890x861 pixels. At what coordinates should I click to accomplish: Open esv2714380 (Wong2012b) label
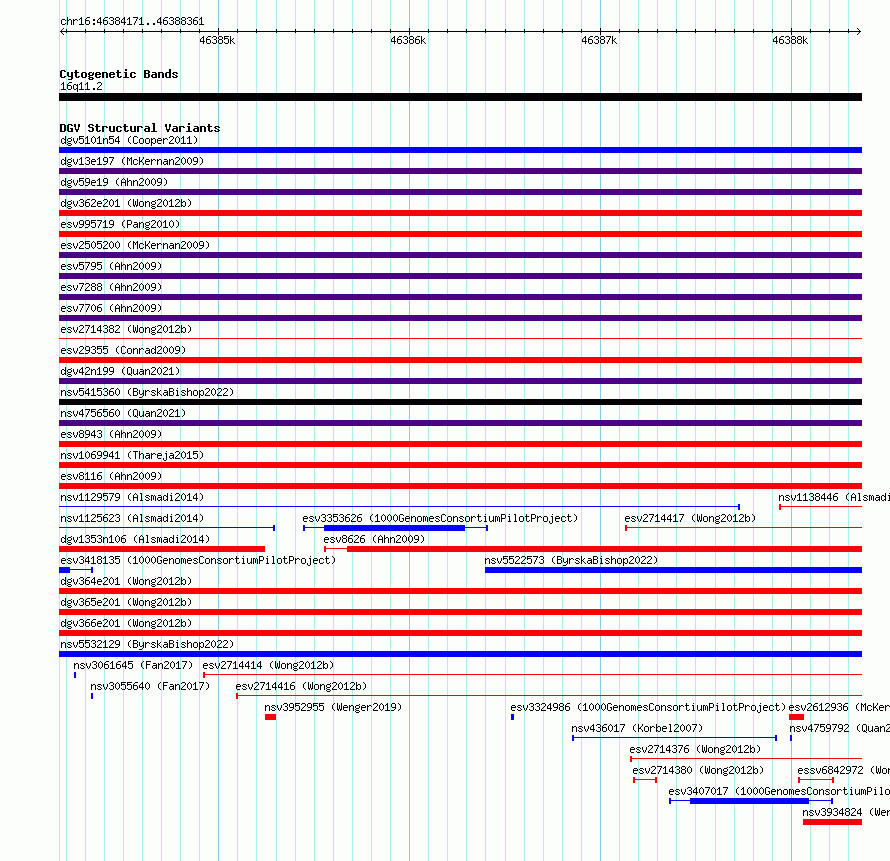(698, 770)
